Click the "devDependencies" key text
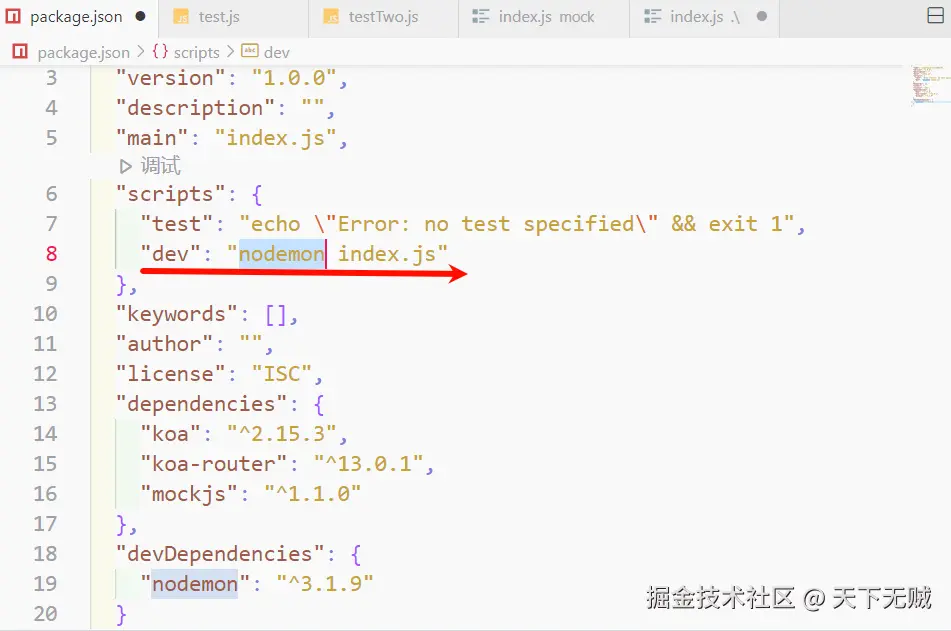 pos(220,553)
